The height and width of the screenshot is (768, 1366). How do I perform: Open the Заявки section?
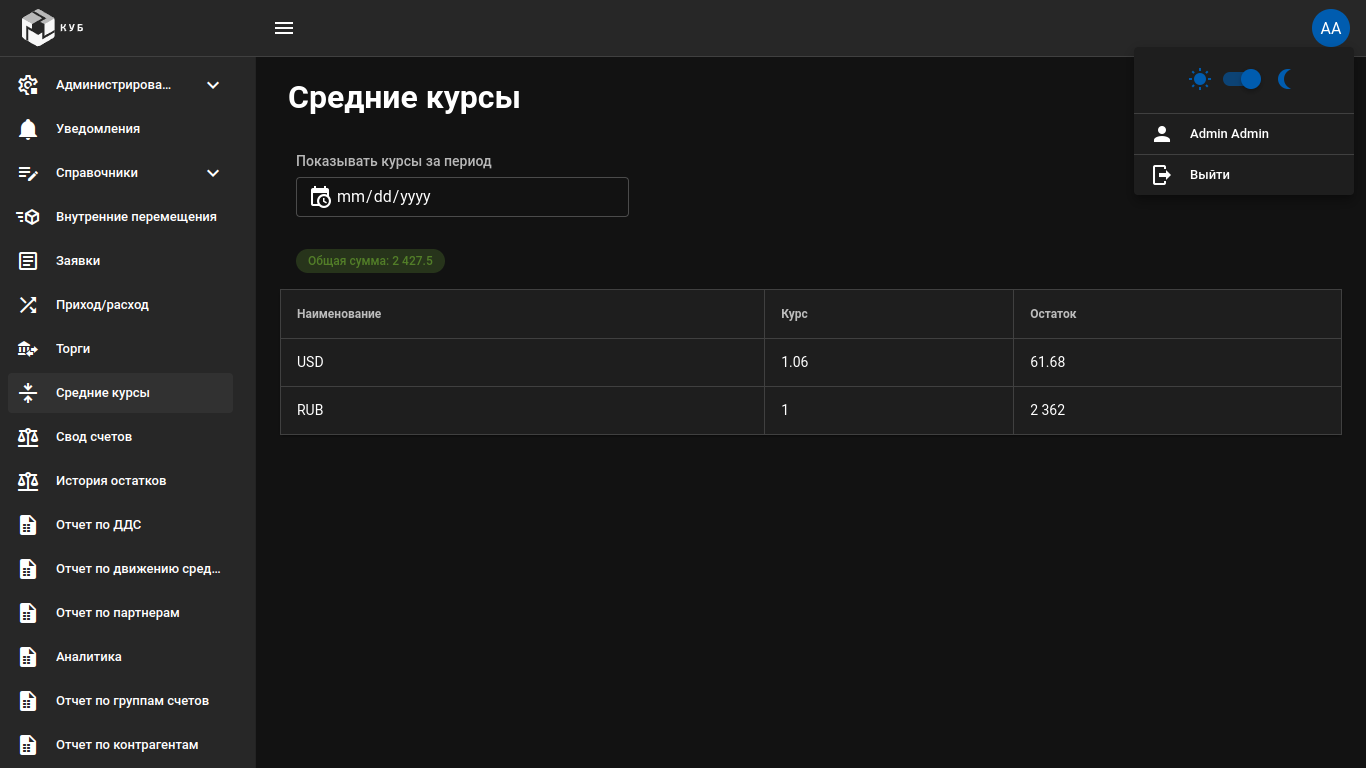(x=120, y=261)
